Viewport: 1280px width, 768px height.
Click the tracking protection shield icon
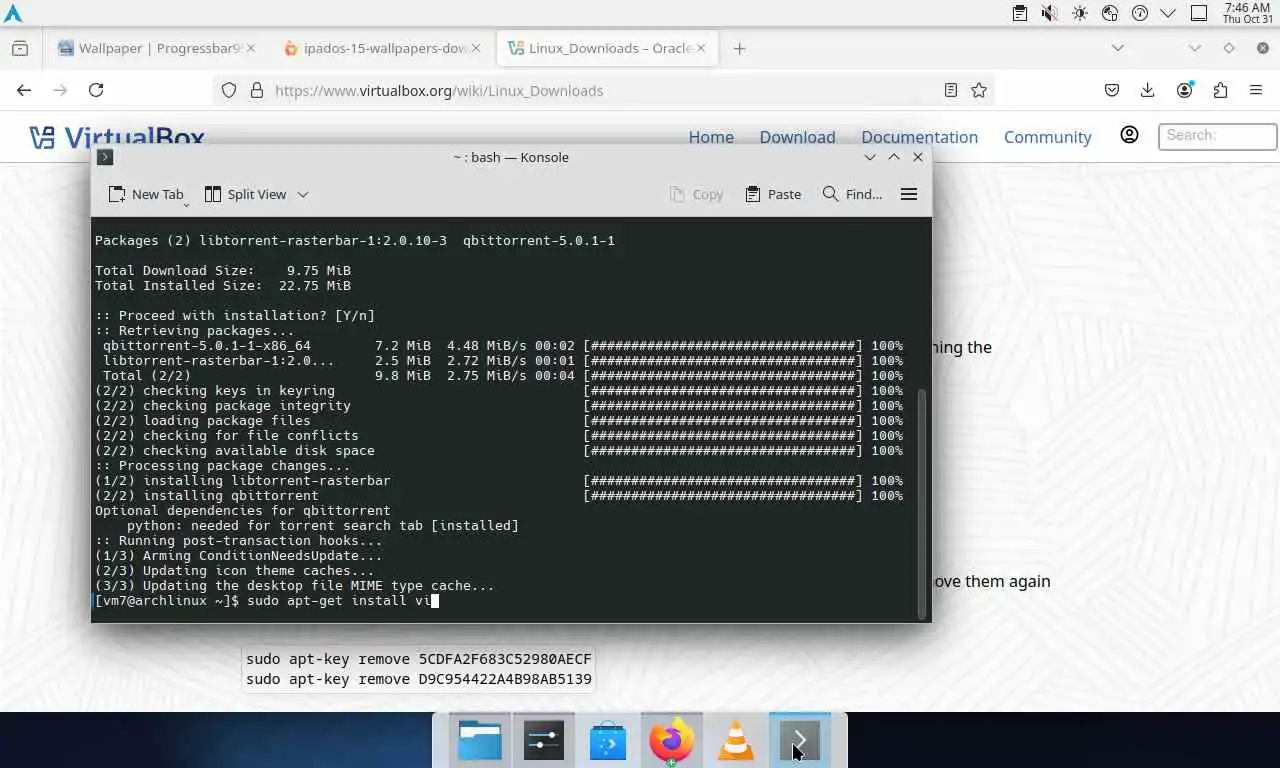coord(229,90)
